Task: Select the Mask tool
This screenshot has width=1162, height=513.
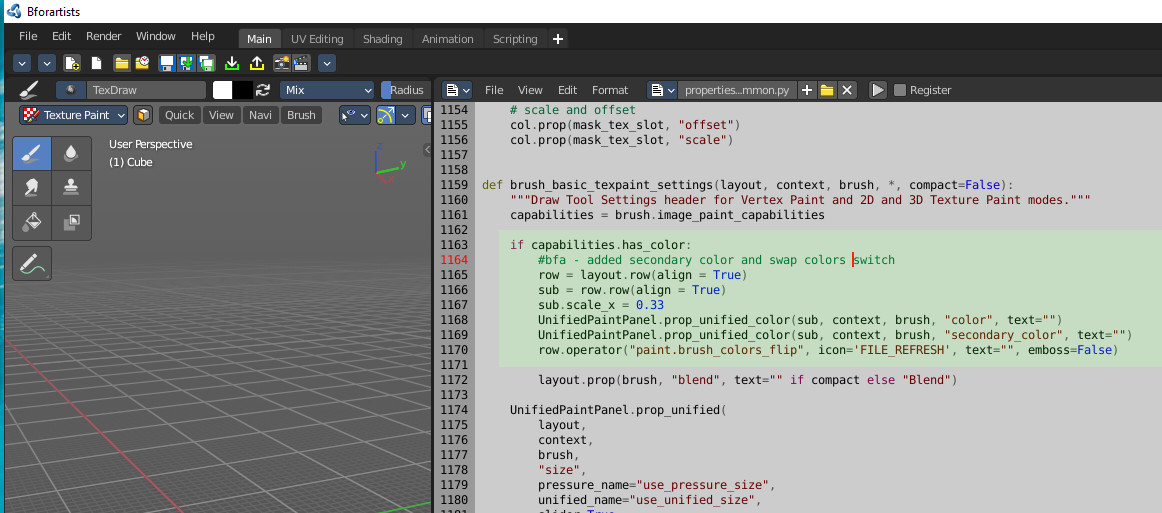Action: click(x=72, y=222)
